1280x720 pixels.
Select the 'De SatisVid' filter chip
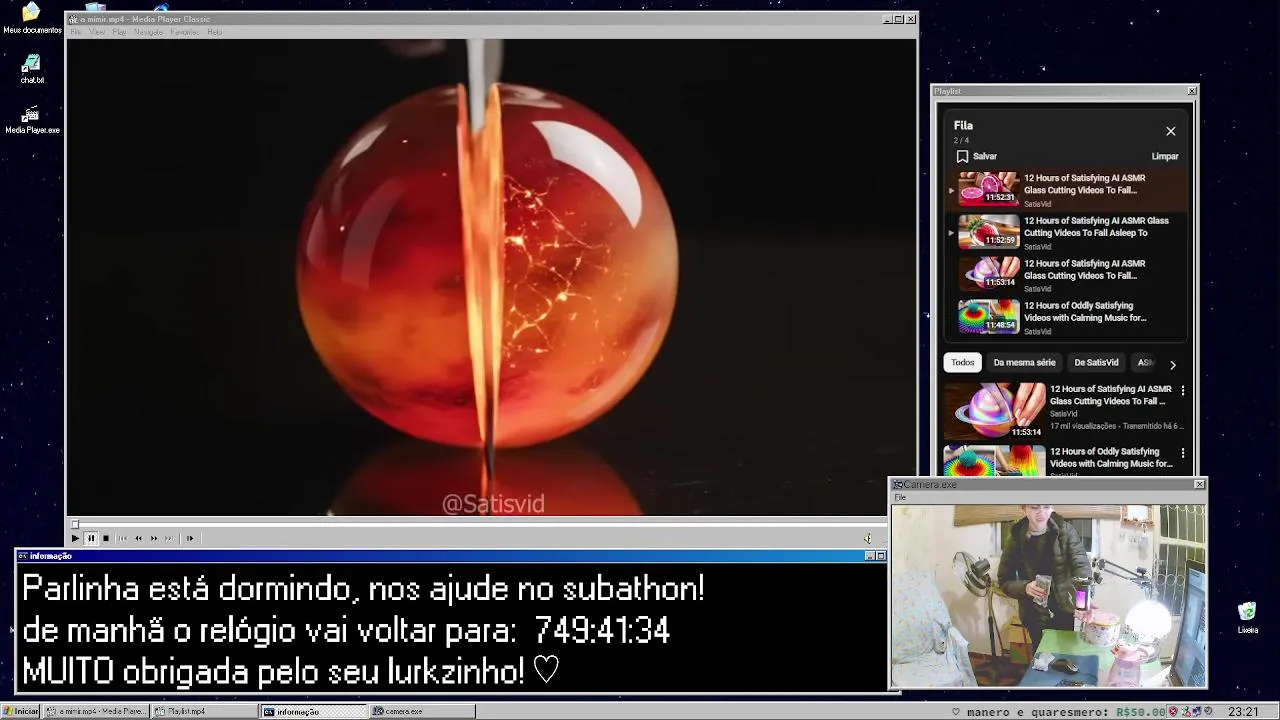pos(1096,362)
